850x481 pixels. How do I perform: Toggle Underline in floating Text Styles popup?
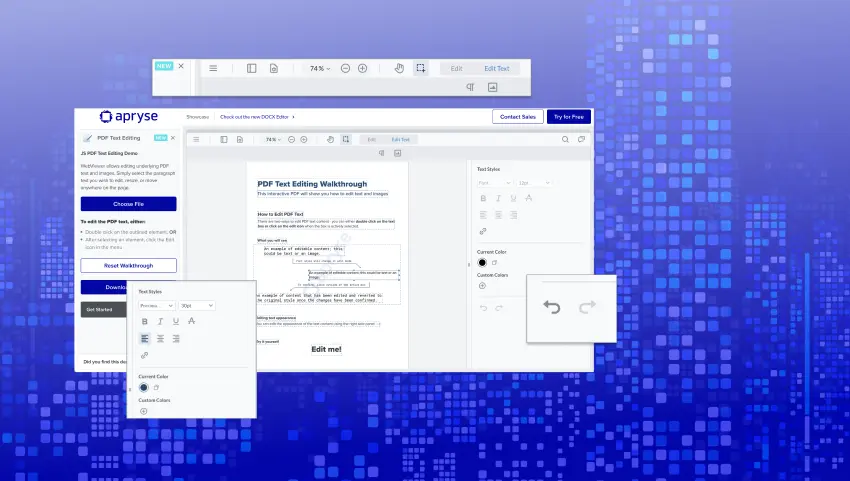click(176, 321)
